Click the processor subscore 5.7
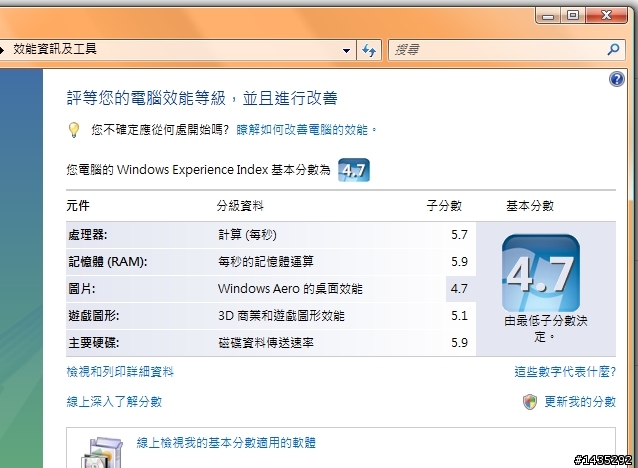The height and width of the screenshot is (468, 638). coord(459,235)
